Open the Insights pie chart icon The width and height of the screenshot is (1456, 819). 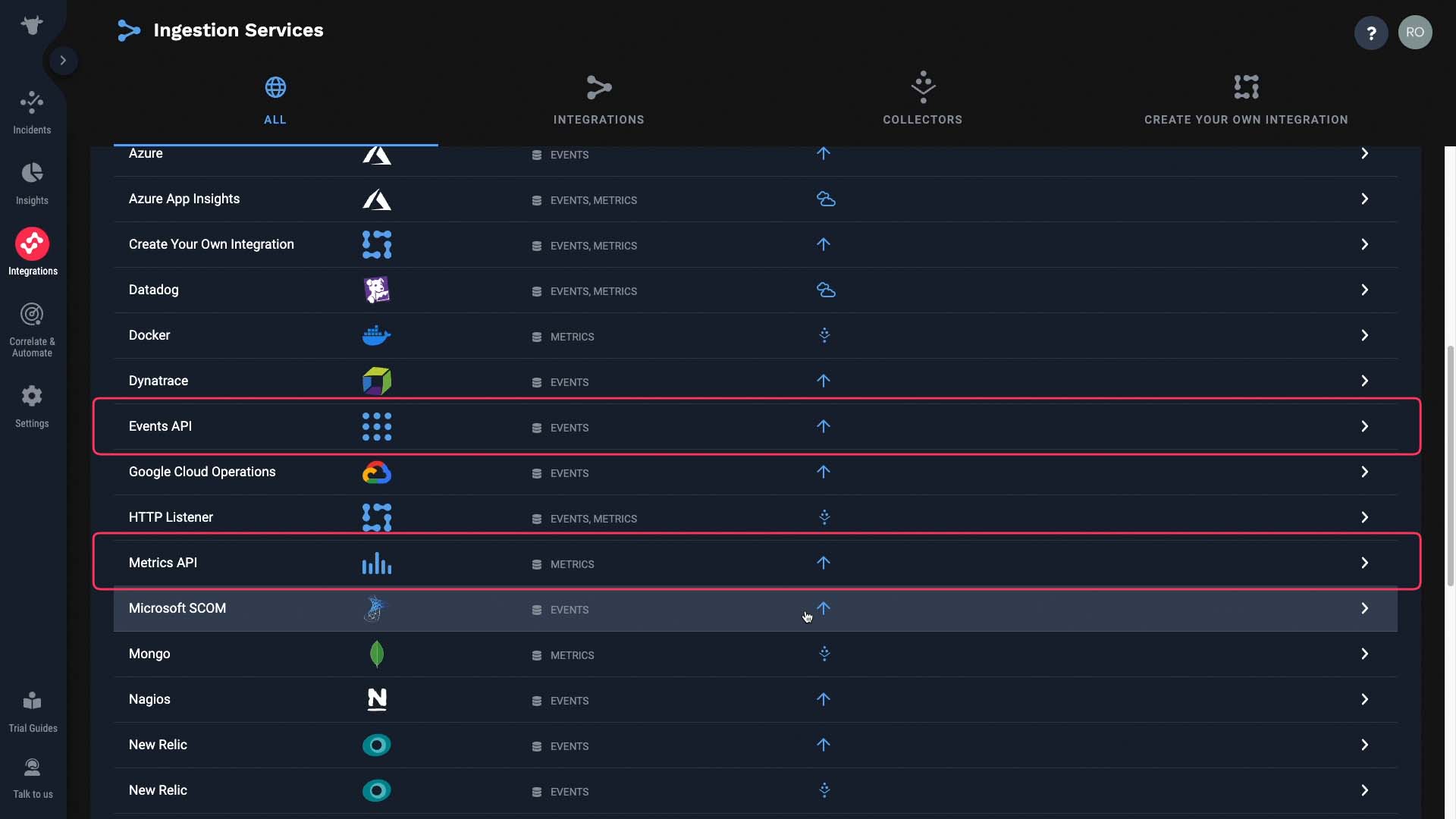(32, 174)
